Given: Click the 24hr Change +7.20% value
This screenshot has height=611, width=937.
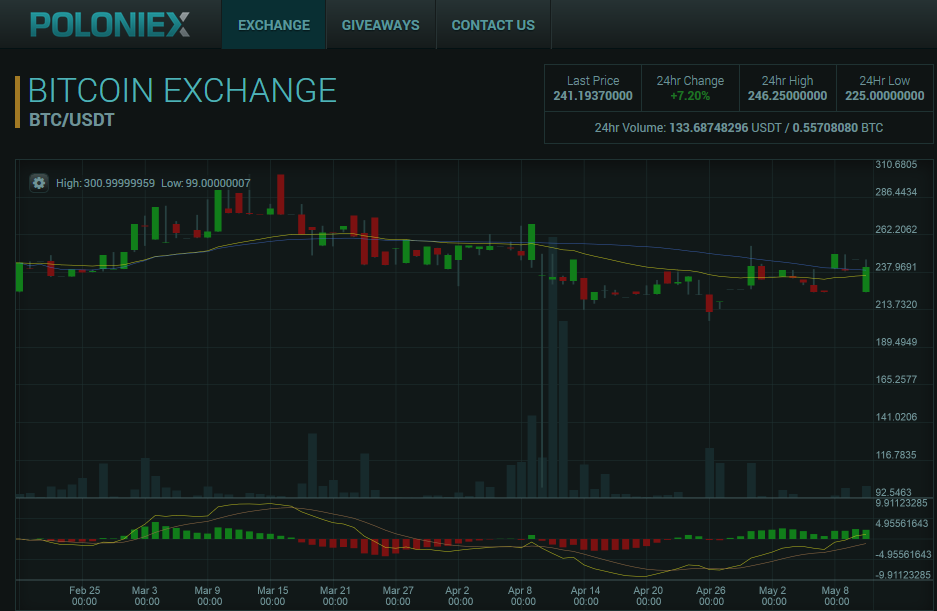Looking at the screenshot, I should [x=690, y=96].
